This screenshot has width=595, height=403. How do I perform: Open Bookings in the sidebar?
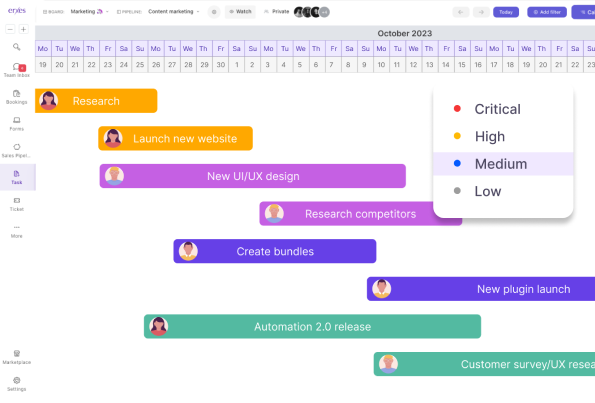coord(17,97)
